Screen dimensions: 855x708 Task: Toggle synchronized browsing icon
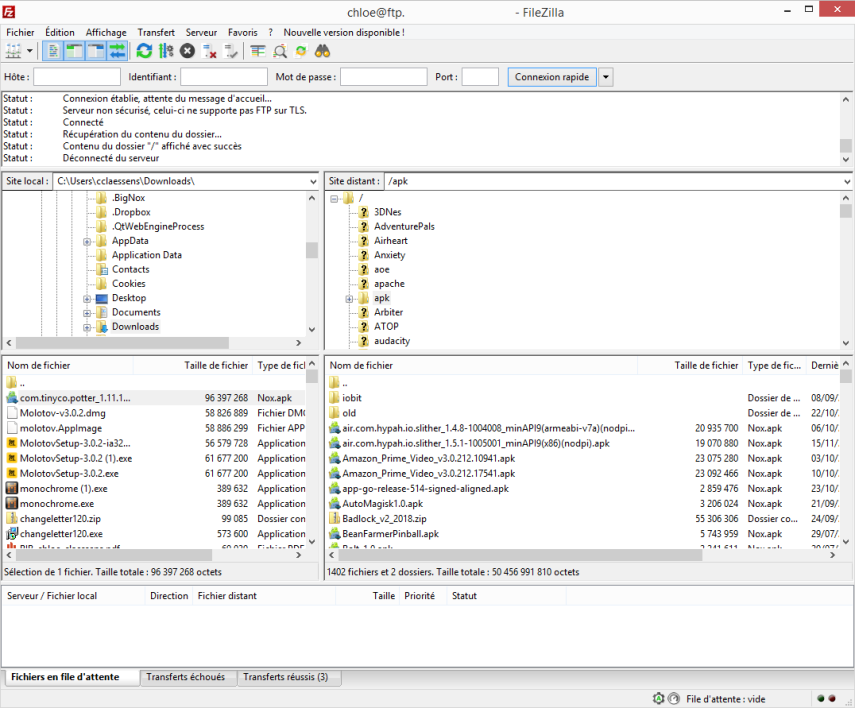click(x=301, y=51)
